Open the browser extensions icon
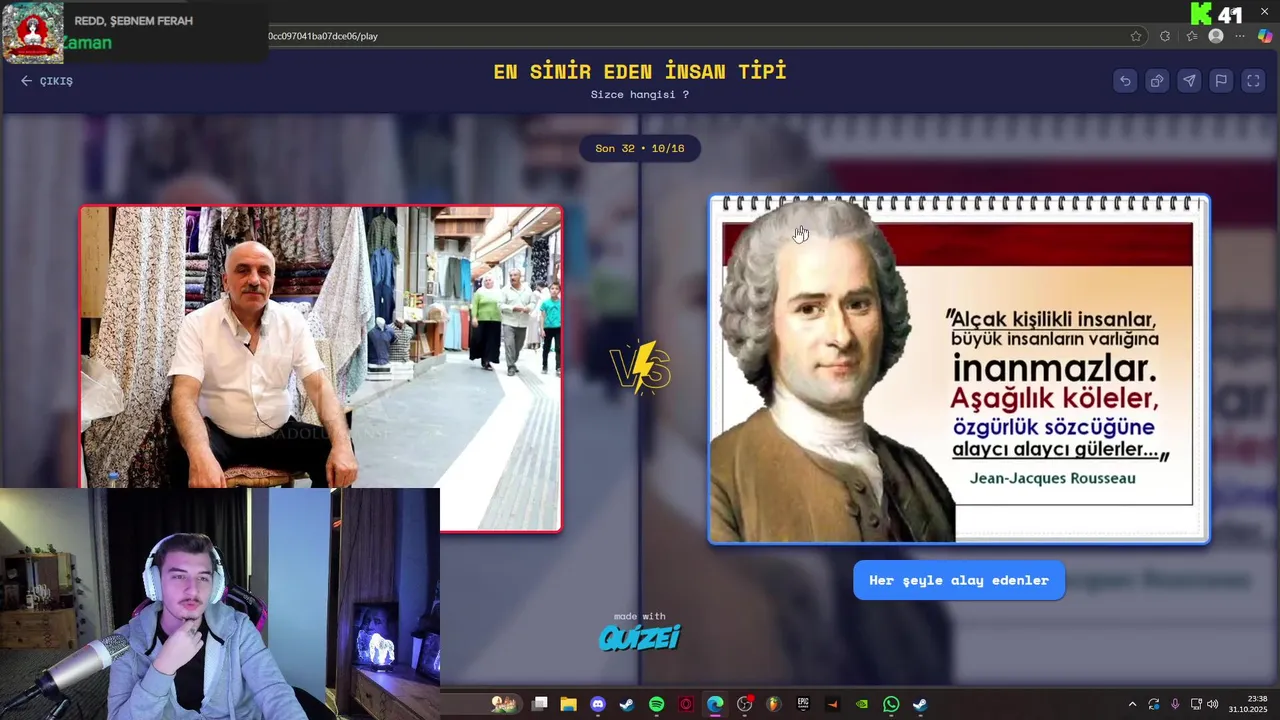This screenshot has width=1280, height=720. (x=1165, y=36)
